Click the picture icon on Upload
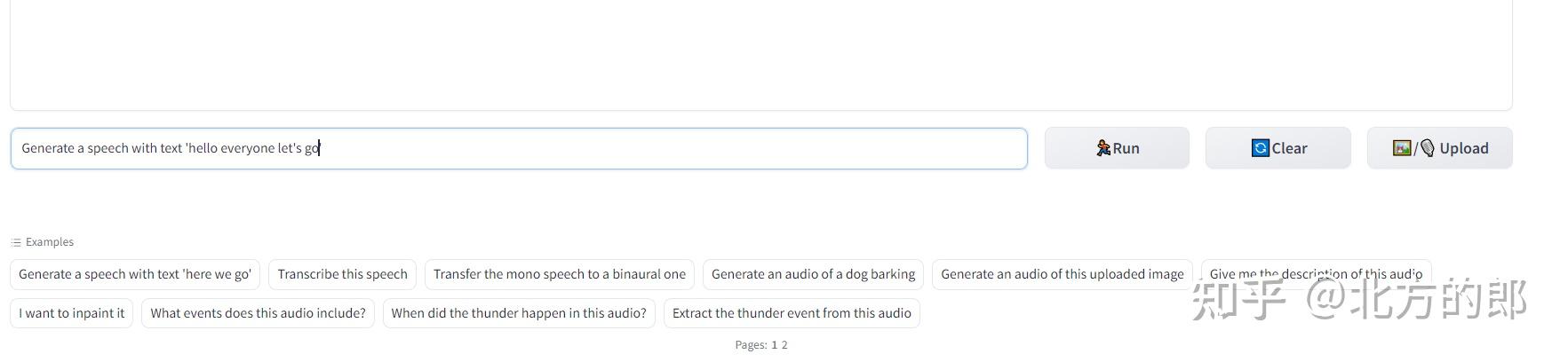This screenshot has height=362, width=1568. (1402, 148)
